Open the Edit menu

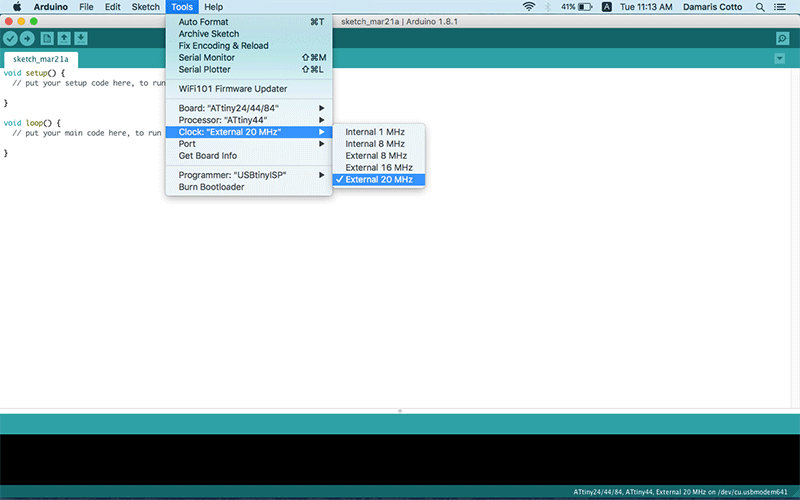click(x=112, y=7)
